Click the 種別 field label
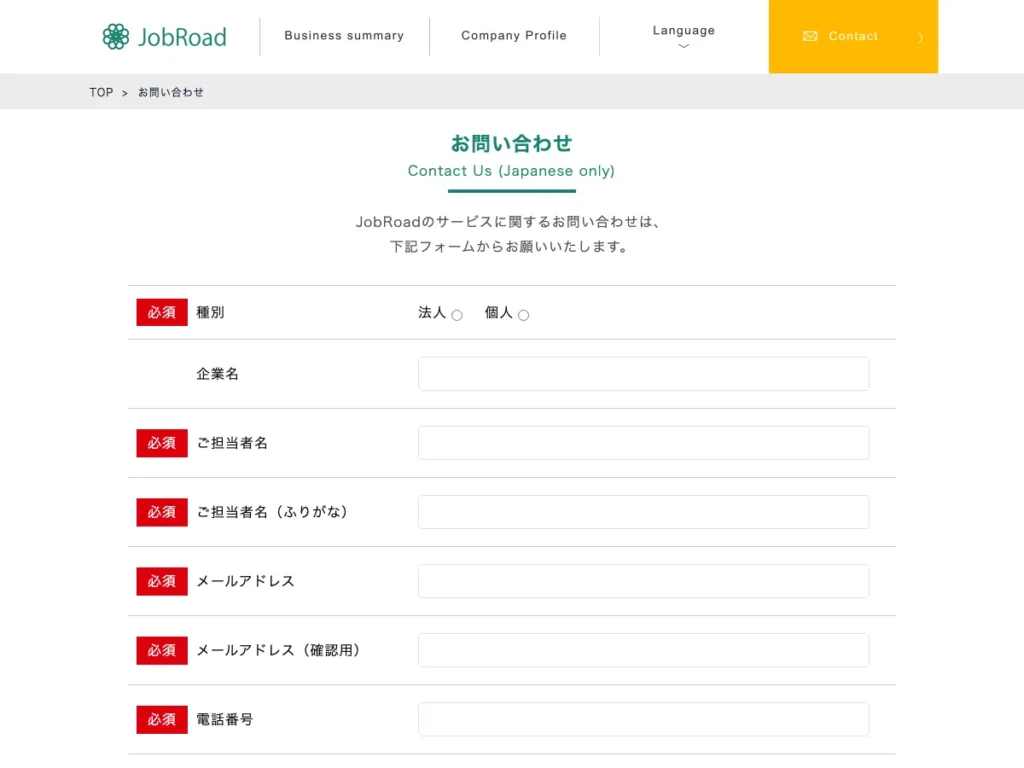The height and width of the screenshot is (768, 1024). [210, 312]
